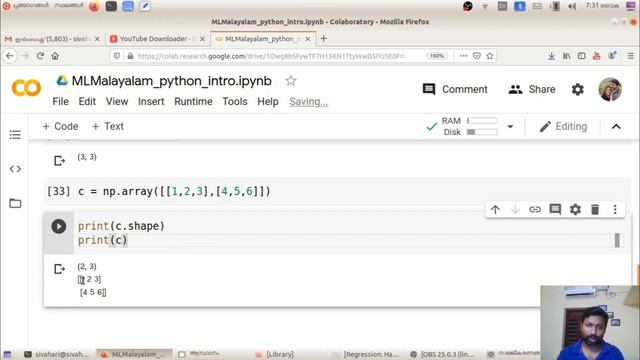Open Firefox library icon in toolbar
This screenshot has width=640, height=360.
(x=567, y=56)
